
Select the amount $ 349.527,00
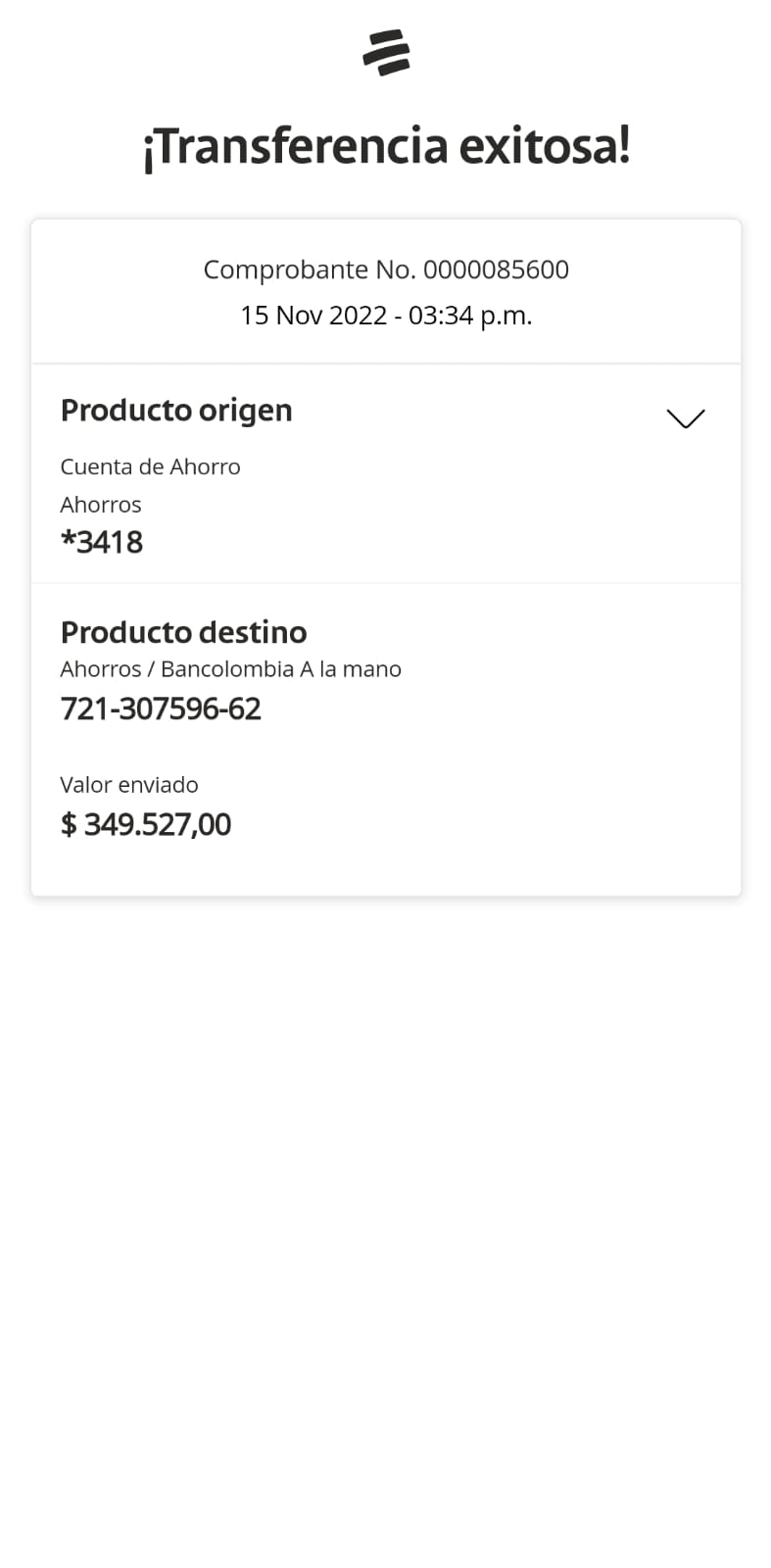(x=146, y=824)
